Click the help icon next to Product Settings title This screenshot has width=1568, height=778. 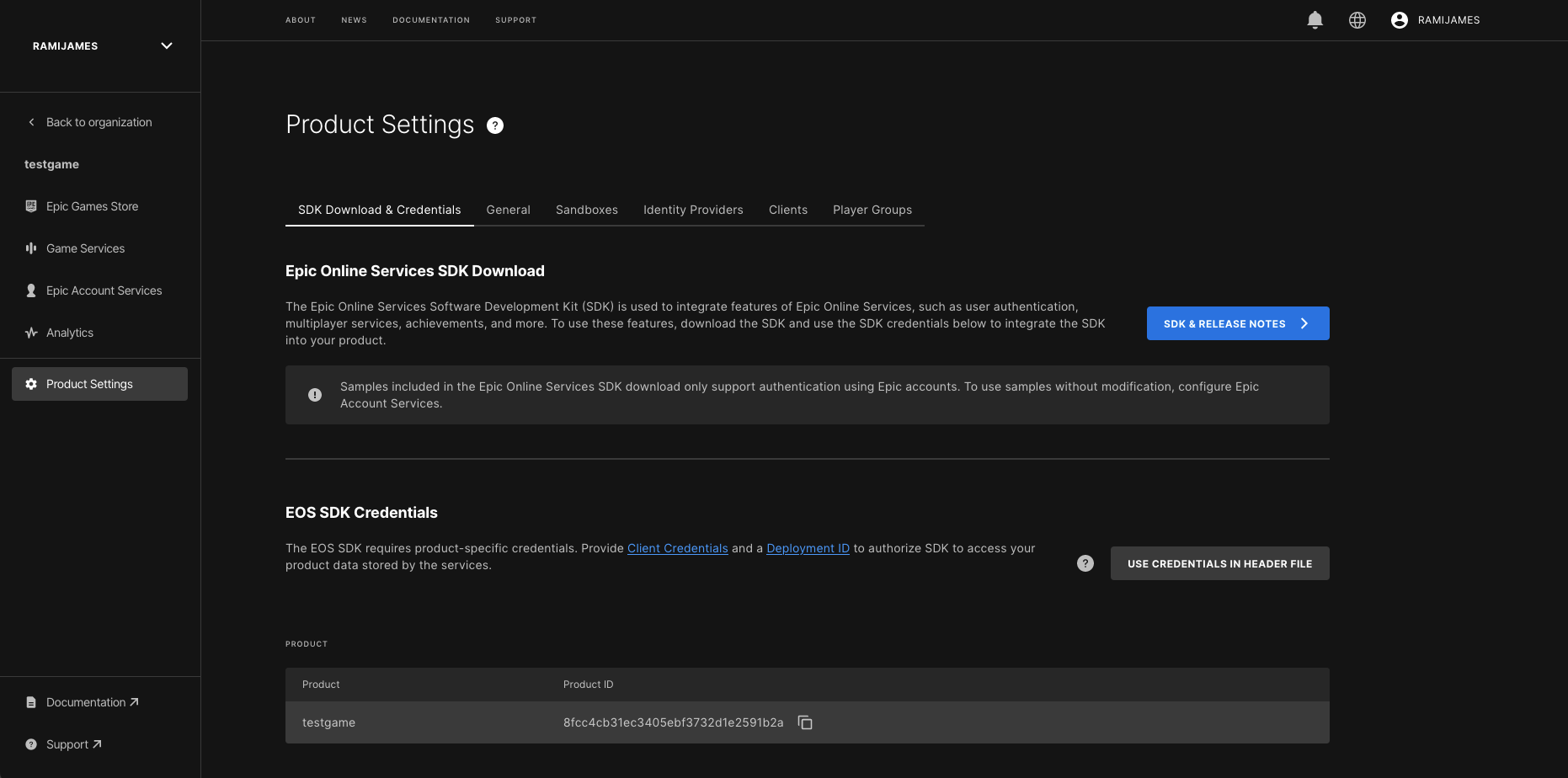pos(495,125)
